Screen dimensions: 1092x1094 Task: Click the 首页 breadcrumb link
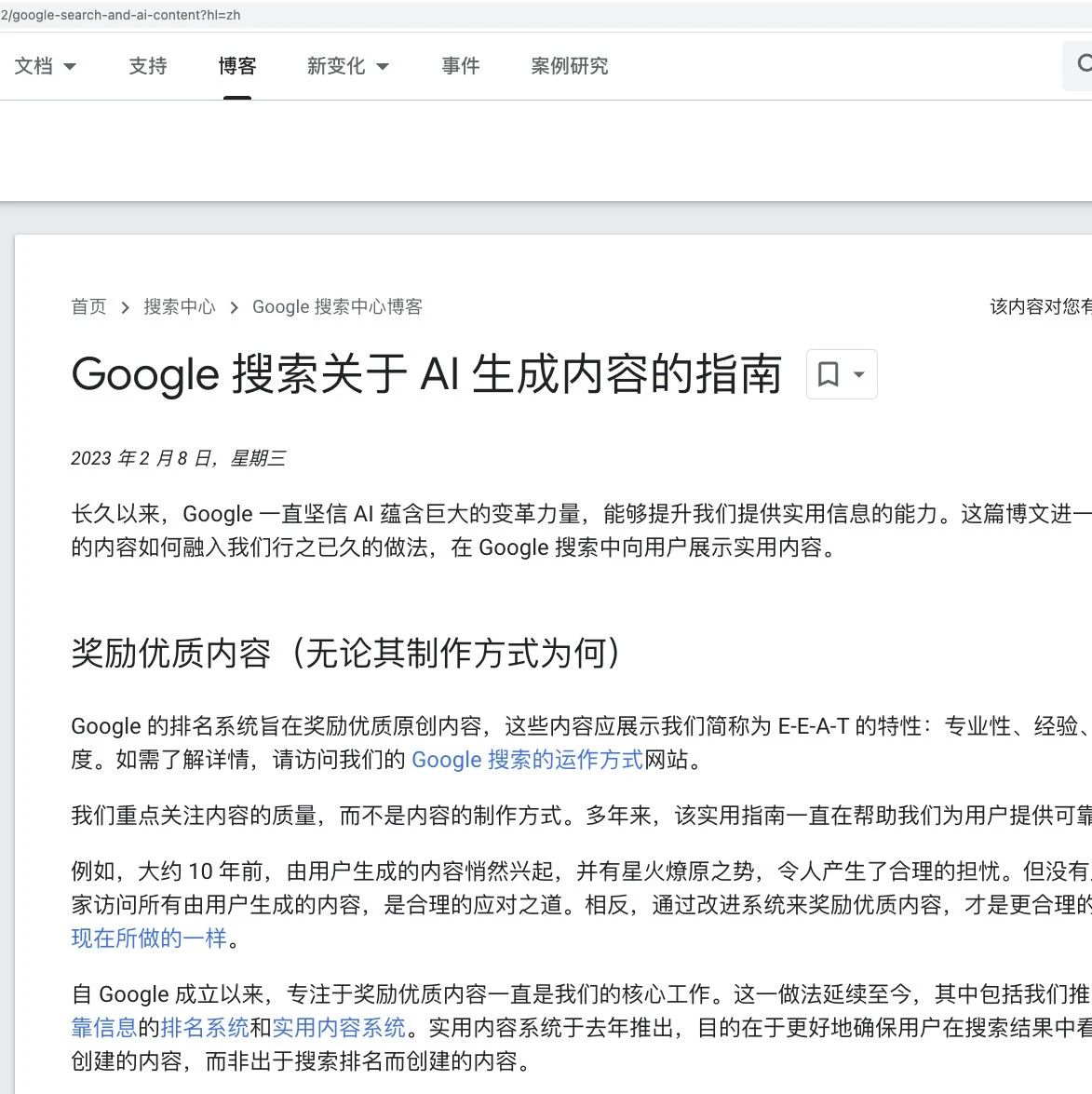tap(88, 307)
